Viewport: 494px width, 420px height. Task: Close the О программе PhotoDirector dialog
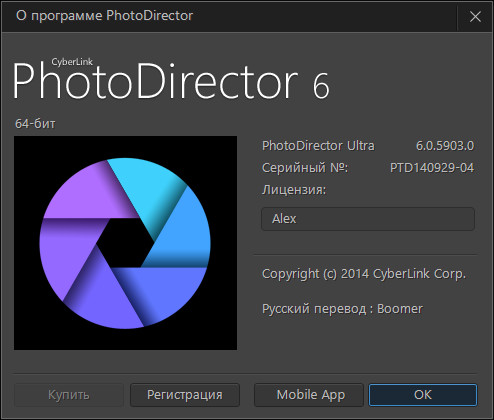click(475, 16)
